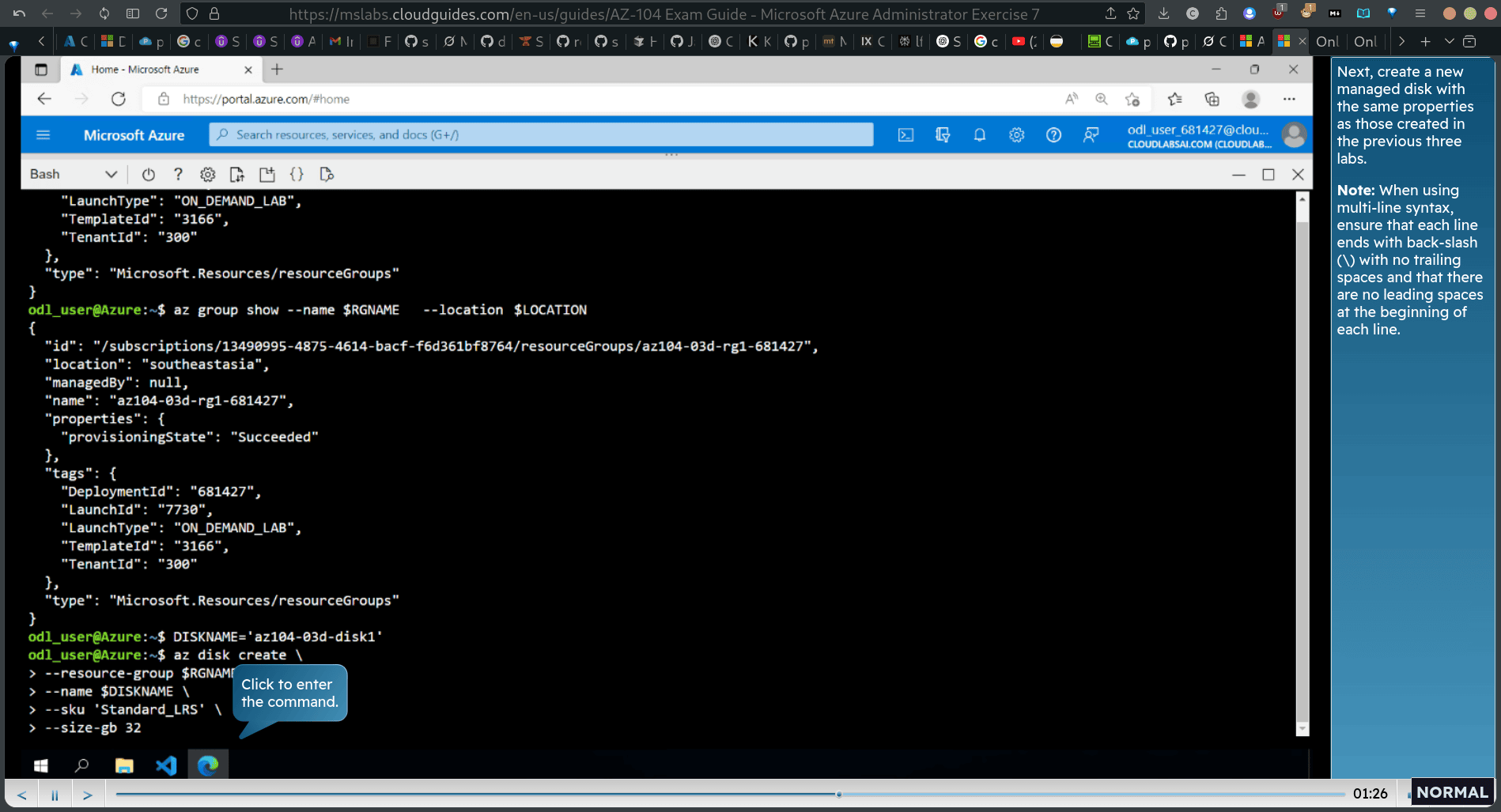Open Azure feedback icon

(1091, 135)
